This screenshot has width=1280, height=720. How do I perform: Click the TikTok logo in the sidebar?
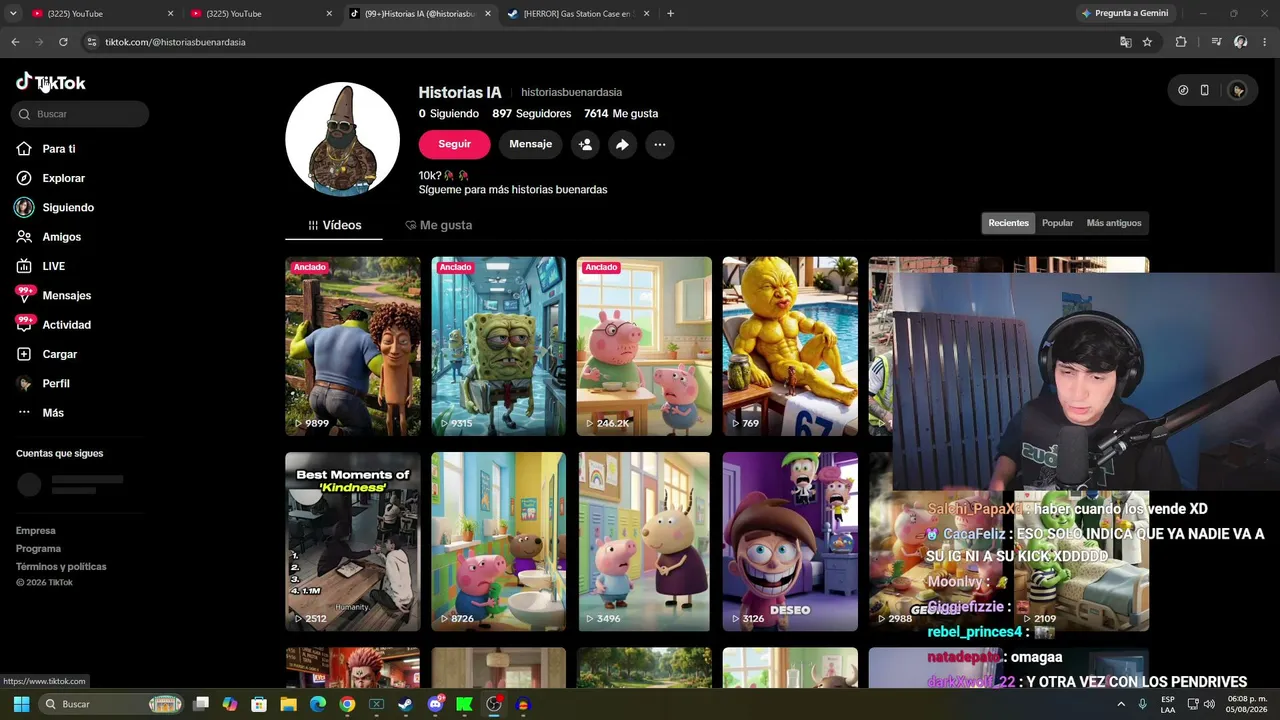[x=51, y=83]
